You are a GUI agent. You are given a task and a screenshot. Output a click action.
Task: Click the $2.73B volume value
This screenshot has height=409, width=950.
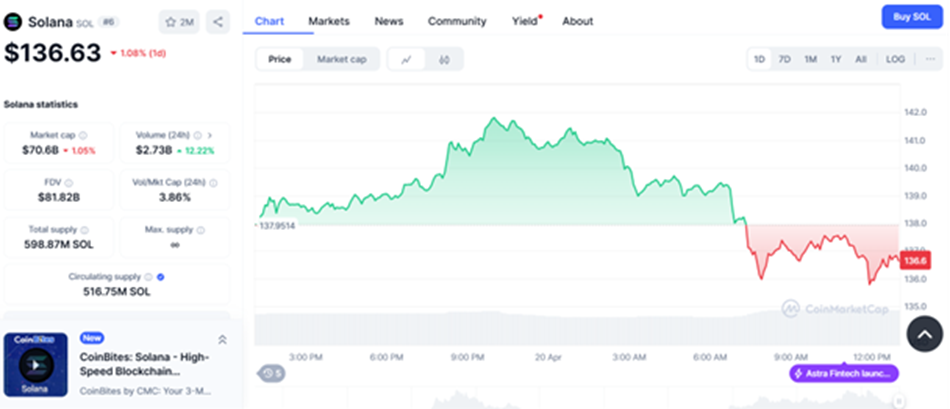[x=154, y=150]
